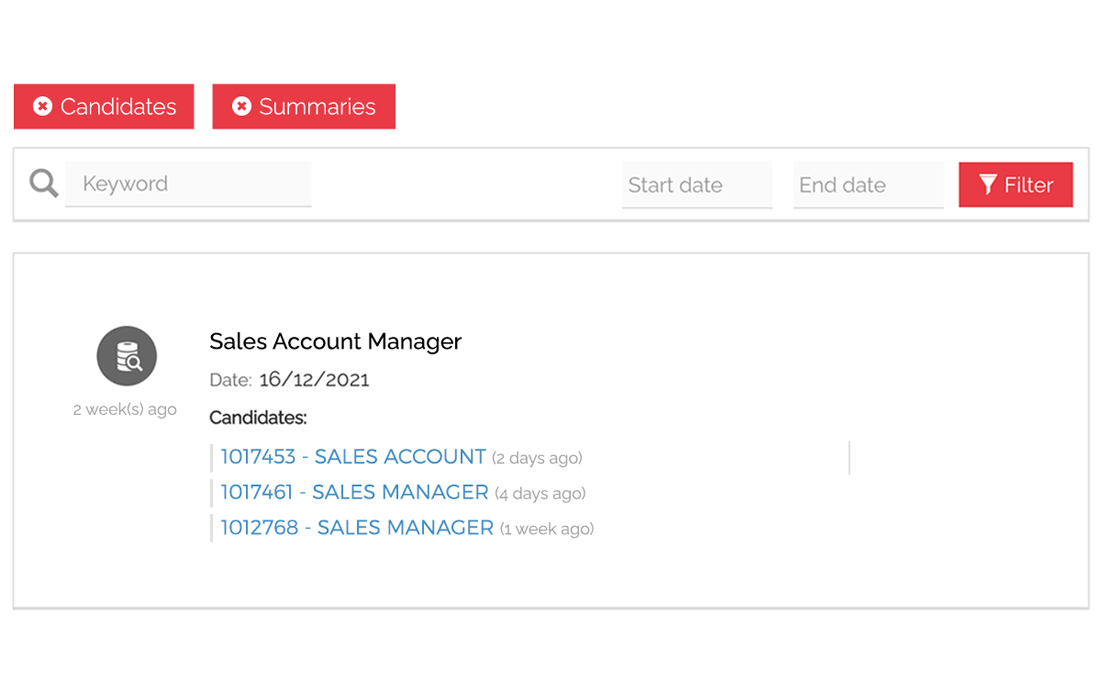This screenshot has width=1101, height=692.
Task: Open candidate 1012768 - SALES MANAGER
Action: click(357, 528)
